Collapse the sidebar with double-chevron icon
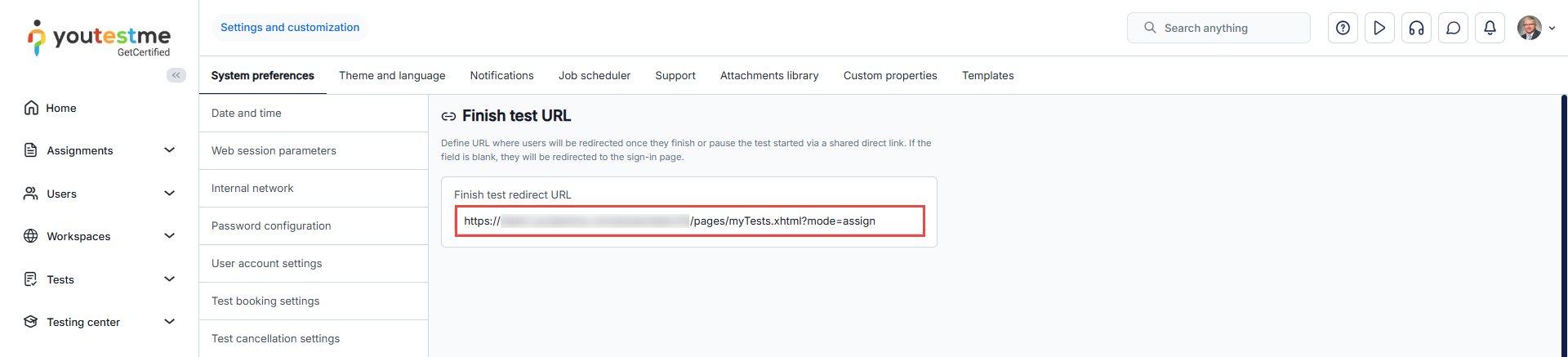This screenshot has width=1568, height=357. (176, 75)
